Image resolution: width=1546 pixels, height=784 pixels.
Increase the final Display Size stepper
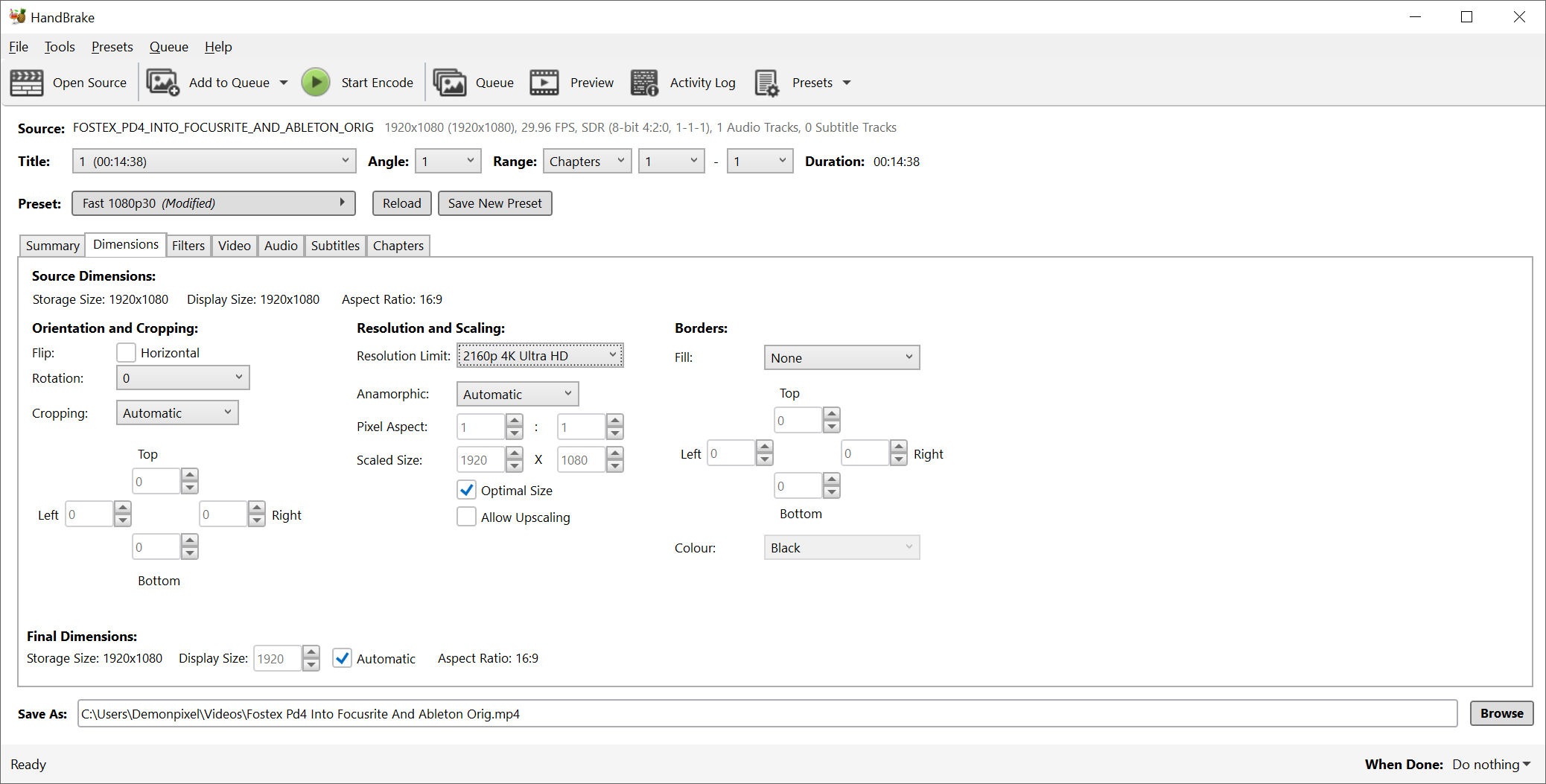coord(311,652)
